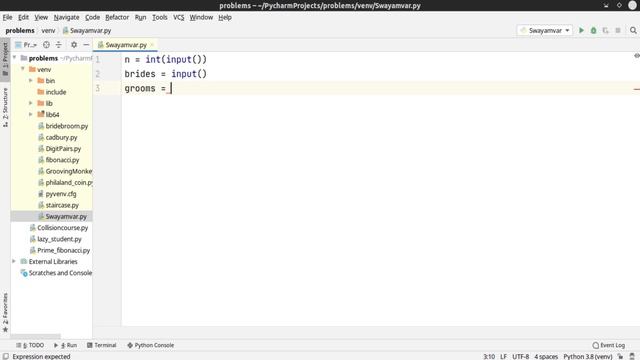
Task: Open the File menu
Action: (x=7, y=17)
